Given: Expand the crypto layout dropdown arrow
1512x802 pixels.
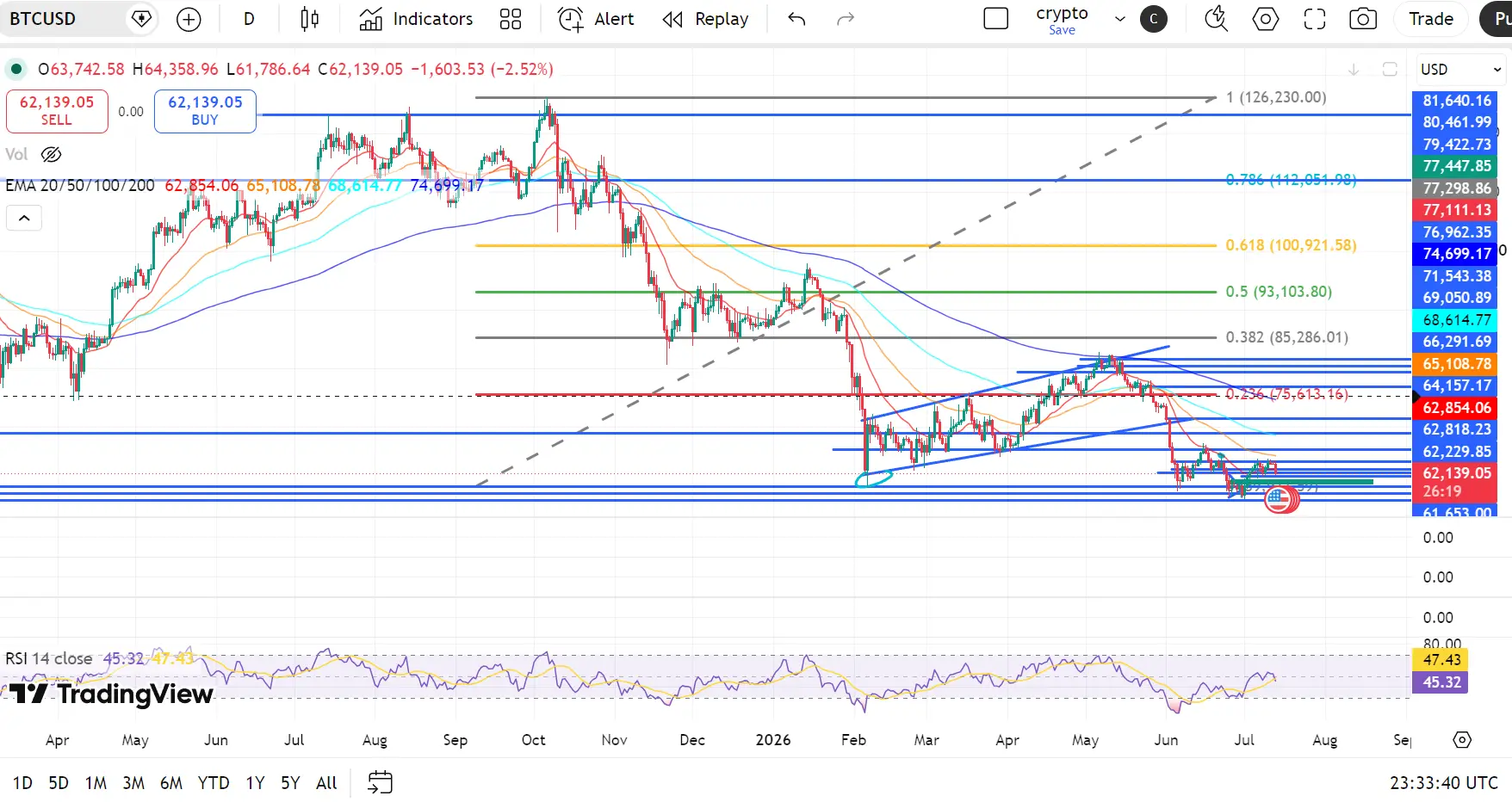Looking at the screenshot, I should click(1120, 19).
